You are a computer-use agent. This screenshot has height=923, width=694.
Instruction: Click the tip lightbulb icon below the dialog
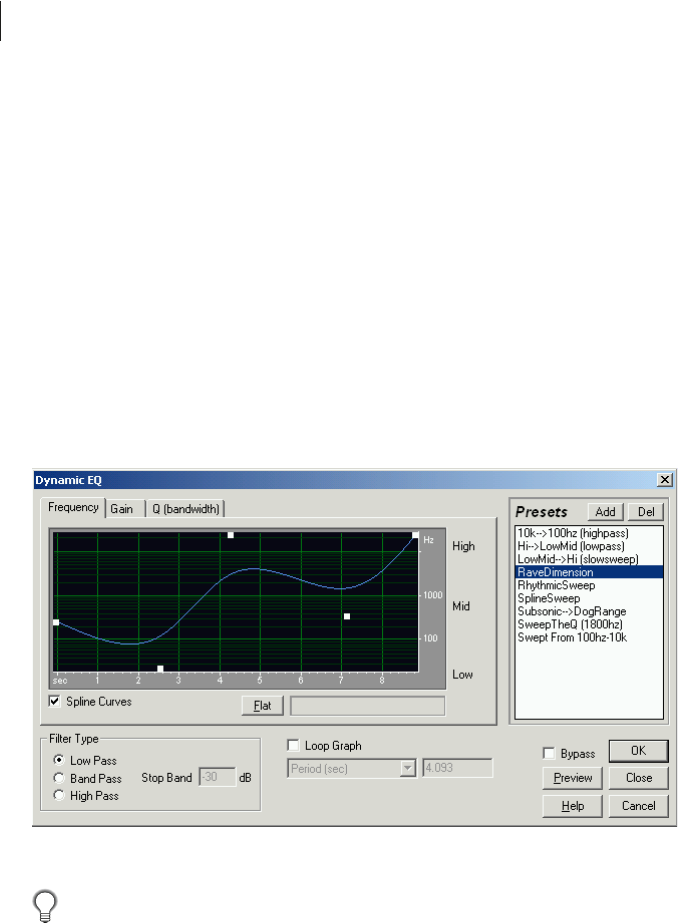click(x=45, y=905)
